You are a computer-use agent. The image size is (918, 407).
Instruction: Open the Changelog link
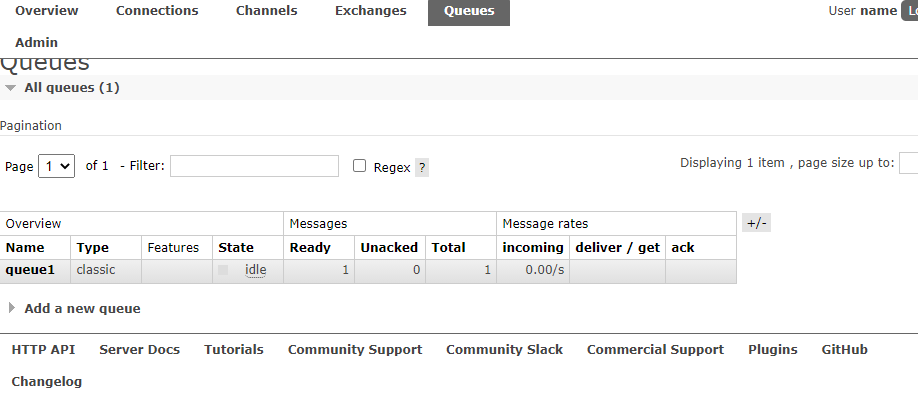click(47, 382)
